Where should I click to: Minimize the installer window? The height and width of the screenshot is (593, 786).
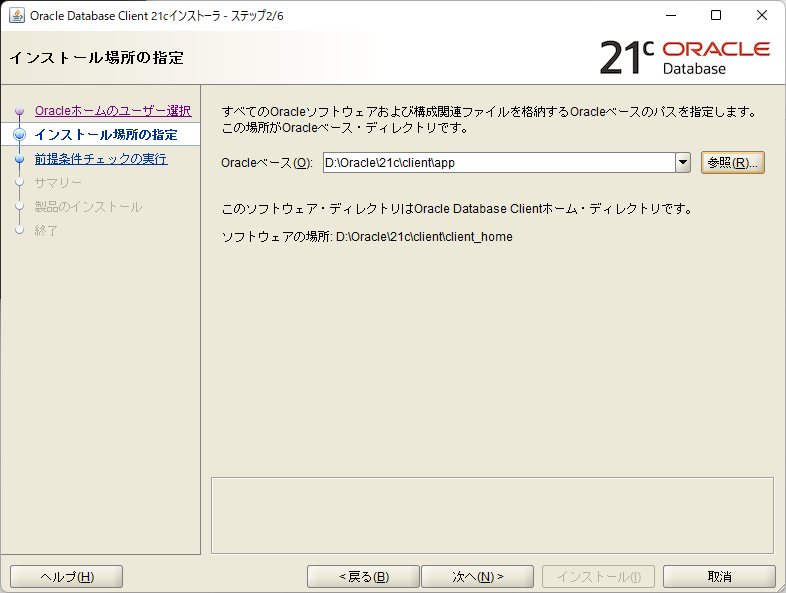coord(671,16)
